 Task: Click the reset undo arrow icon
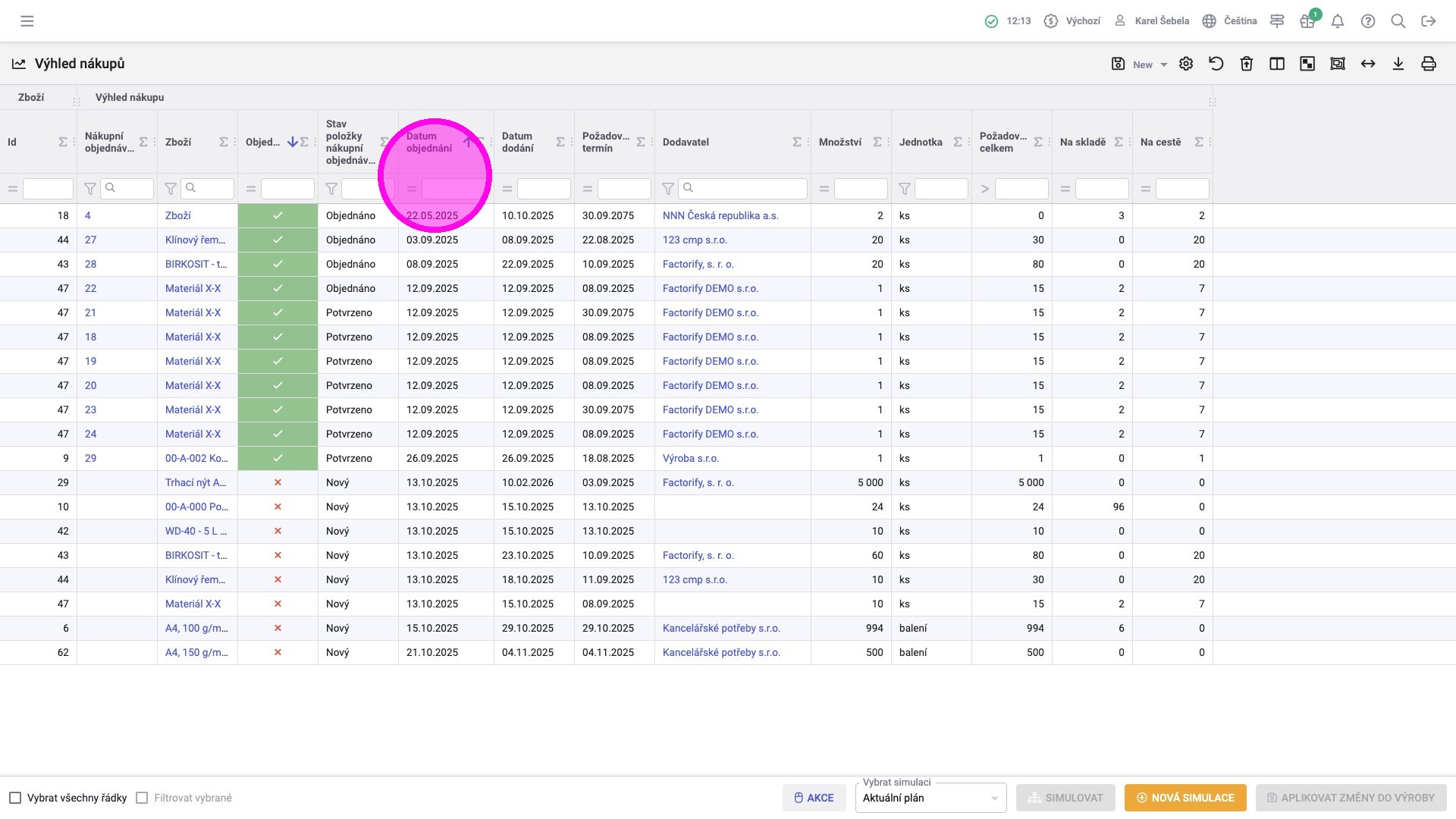click(1216, 64)
